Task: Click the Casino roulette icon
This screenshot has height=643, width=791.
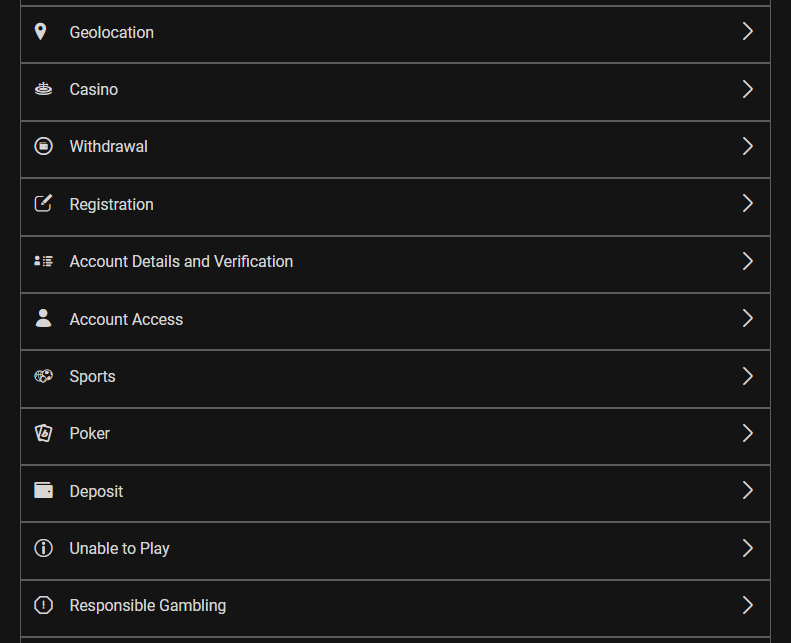Action: (43, 89)
